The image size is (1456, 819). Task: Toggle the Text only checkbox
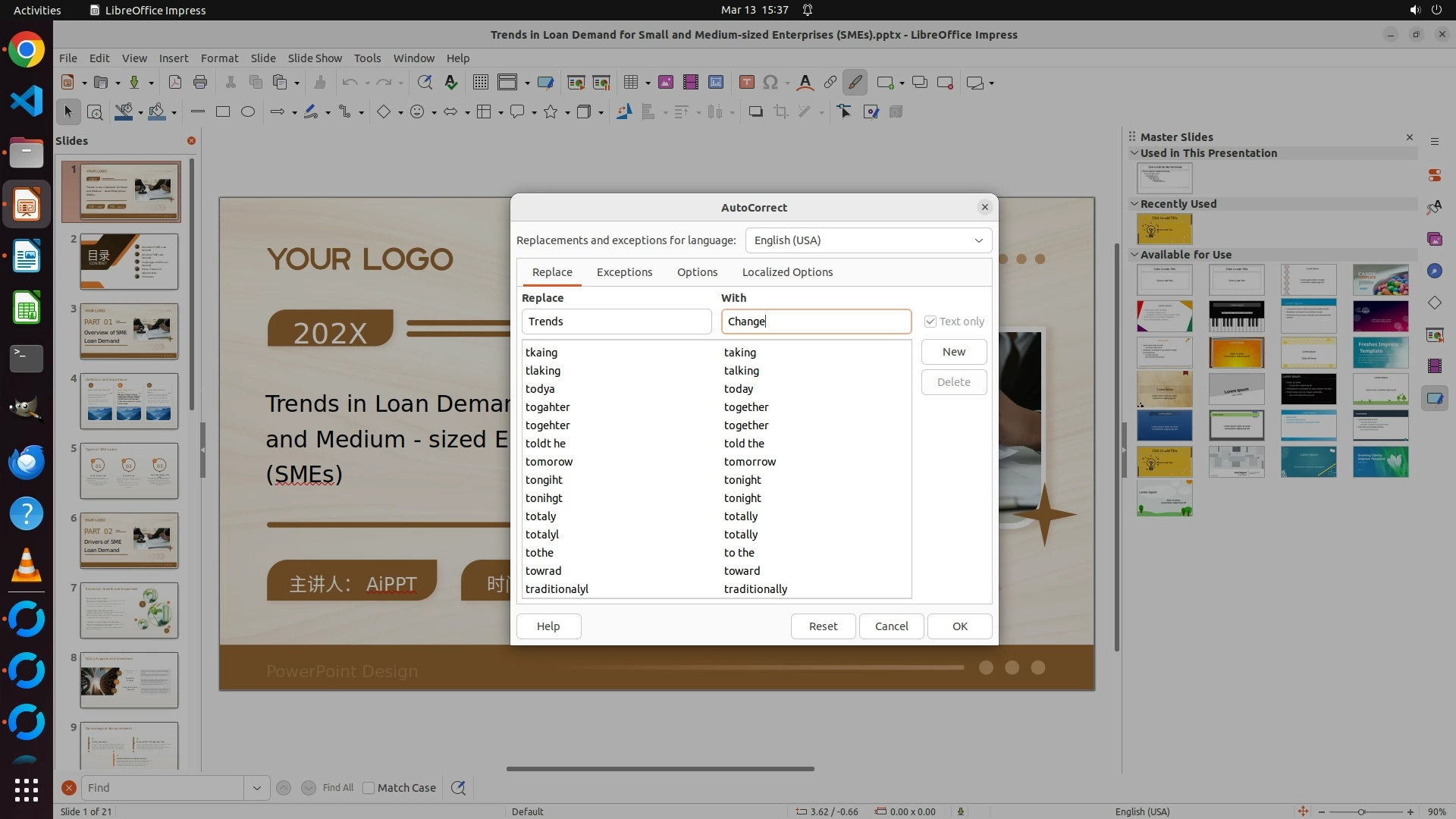click(930, 322)
